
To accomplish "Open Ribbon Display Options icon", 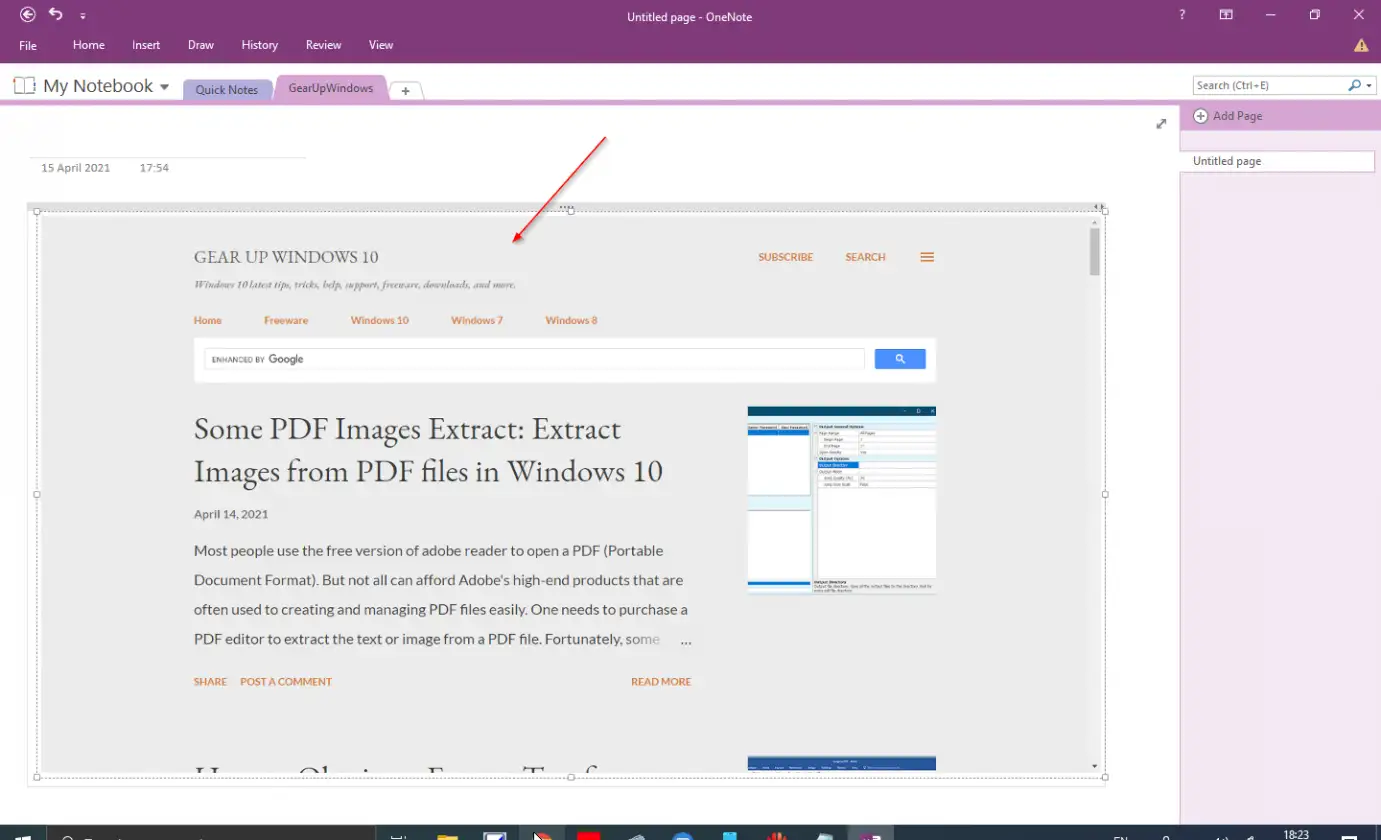I will tap(1225, 15).
